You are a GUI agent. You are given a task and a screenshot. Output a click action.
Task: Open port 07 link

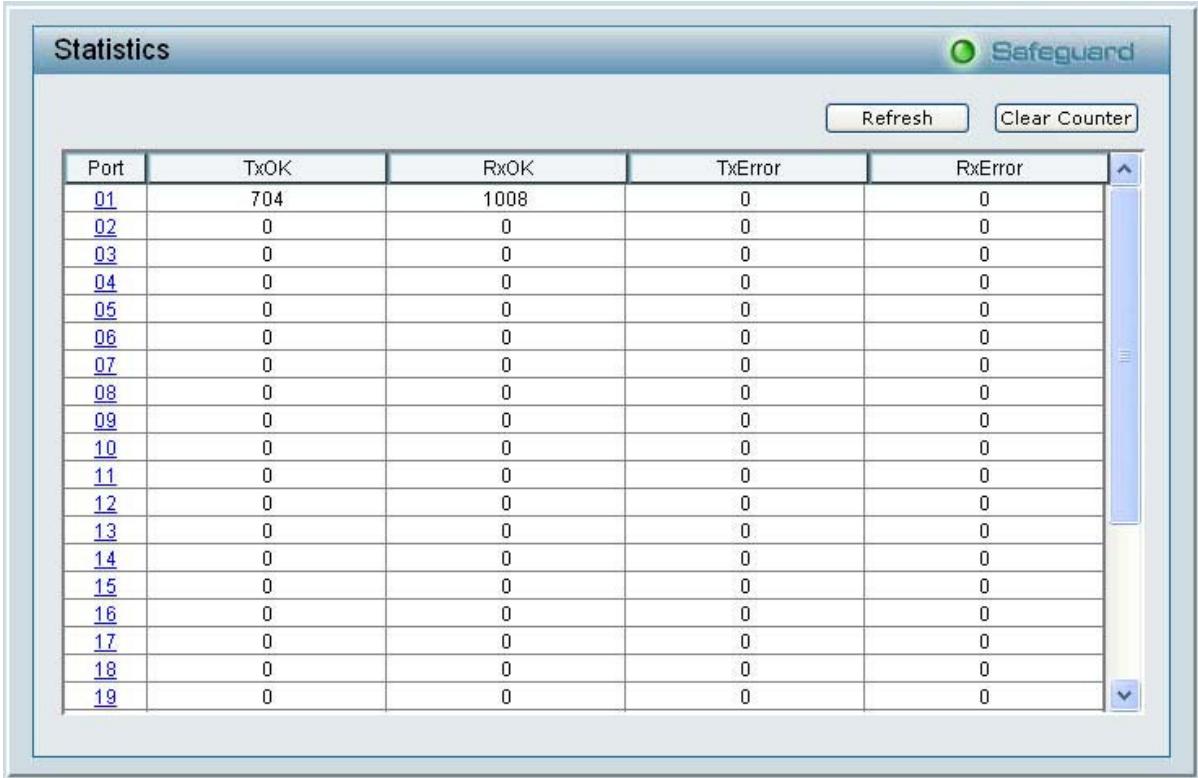point(105,365)
